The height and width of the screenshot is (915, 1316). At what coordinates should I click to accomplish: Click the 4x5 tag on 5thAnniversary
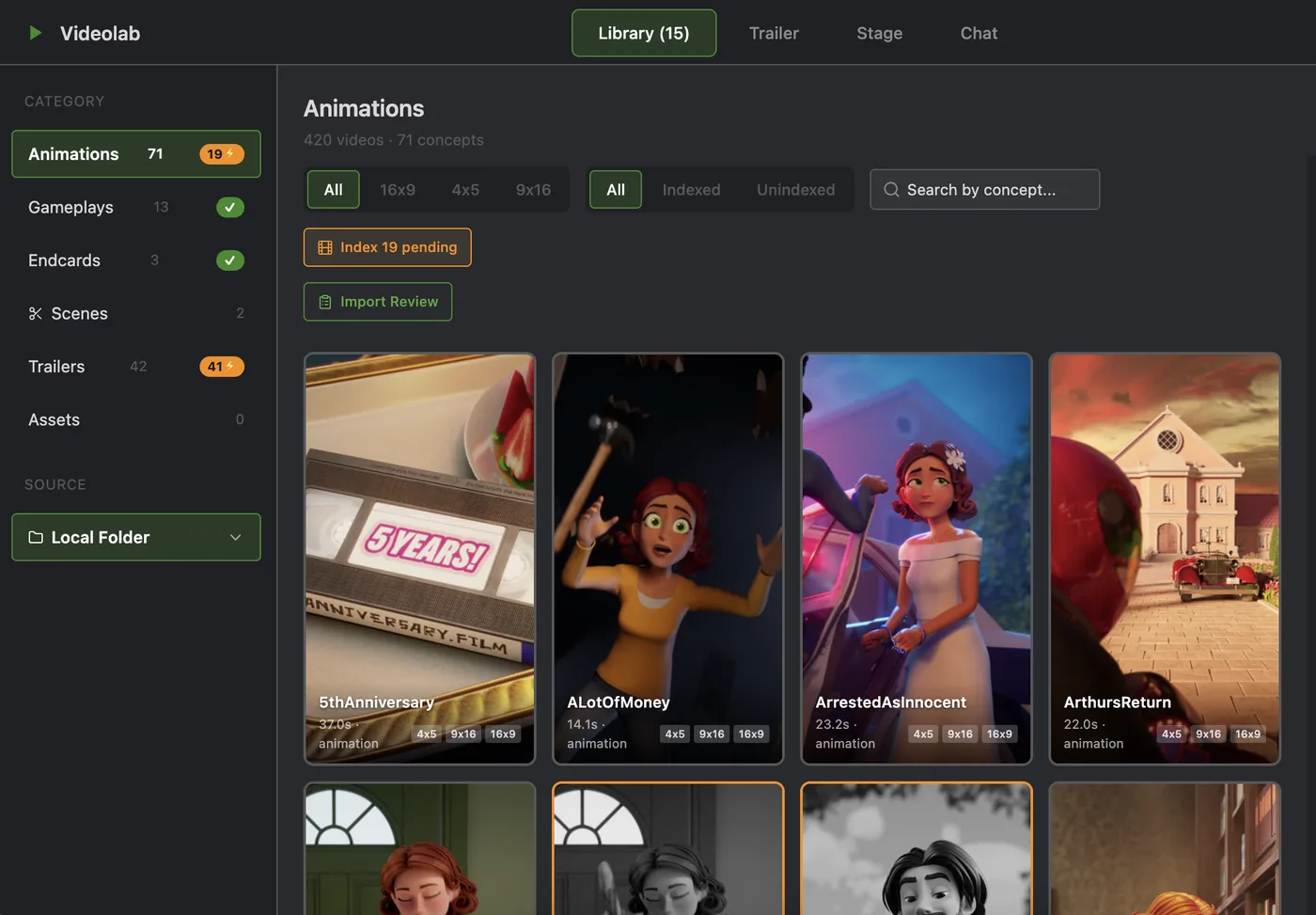[x=427, y=734]
